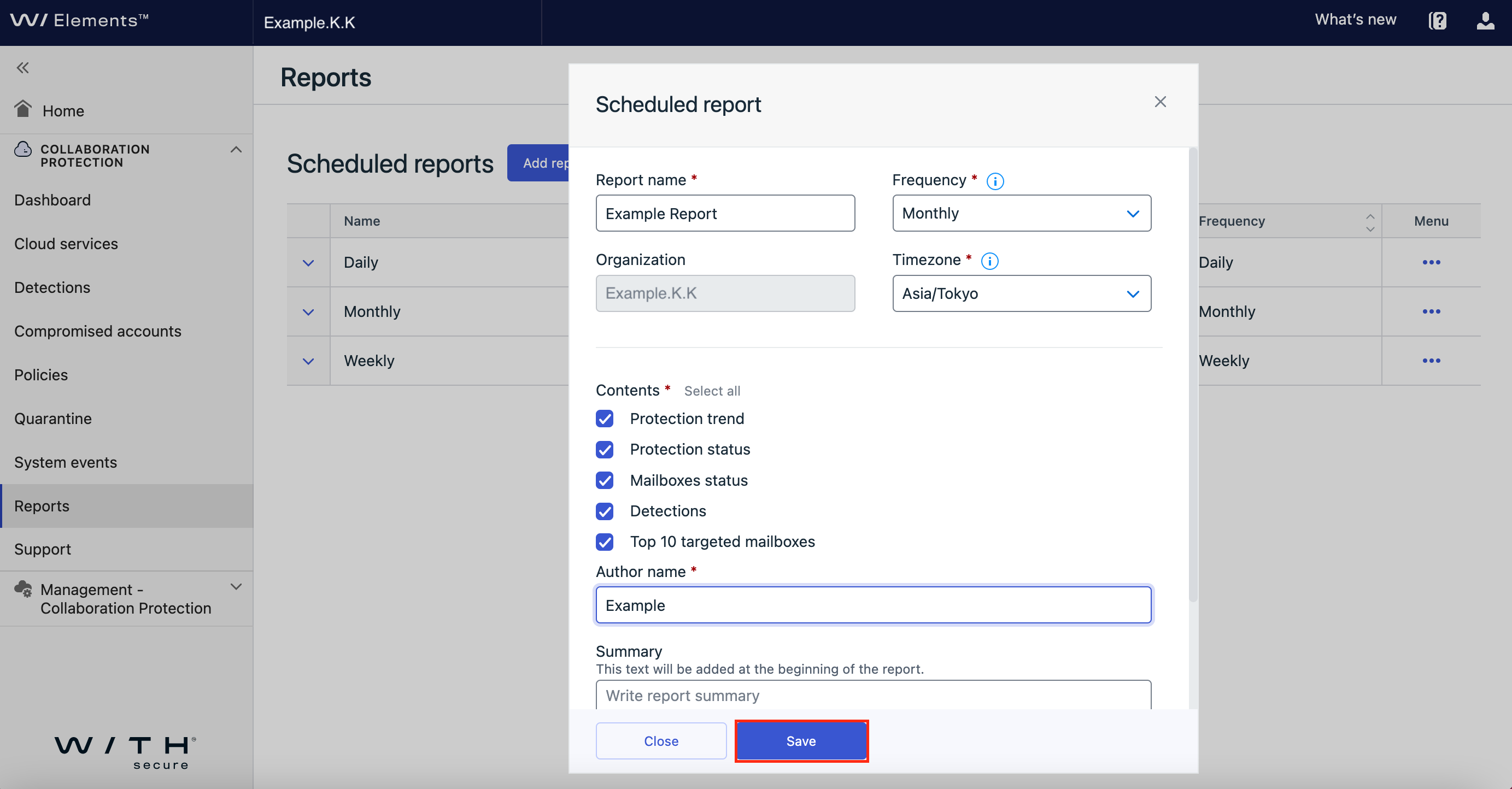Click the Select all link
1512x789 pixels.
(712, 391)
